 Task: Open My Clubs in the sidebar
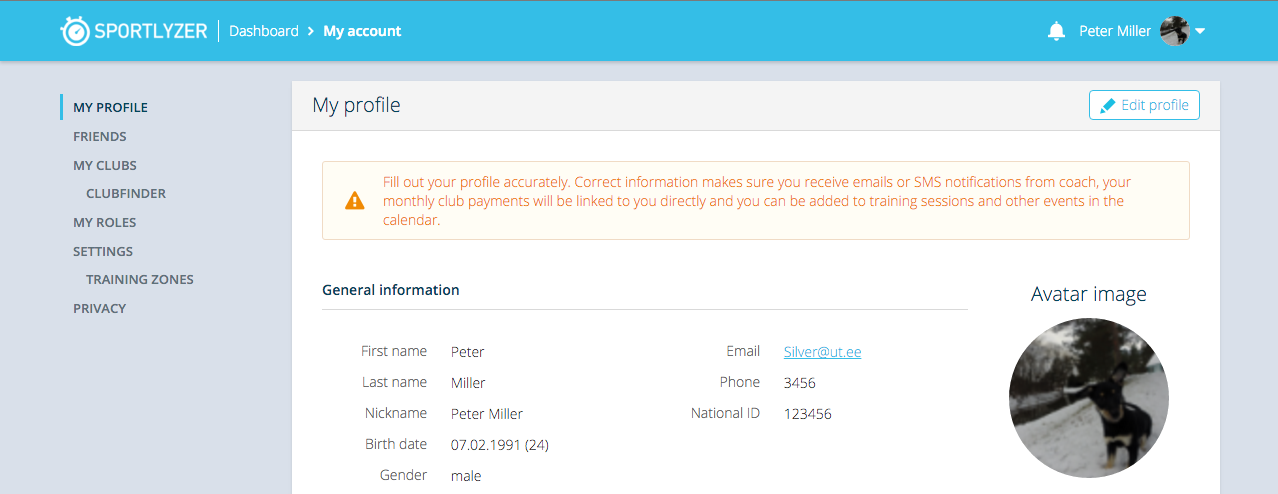coord(105,165)
